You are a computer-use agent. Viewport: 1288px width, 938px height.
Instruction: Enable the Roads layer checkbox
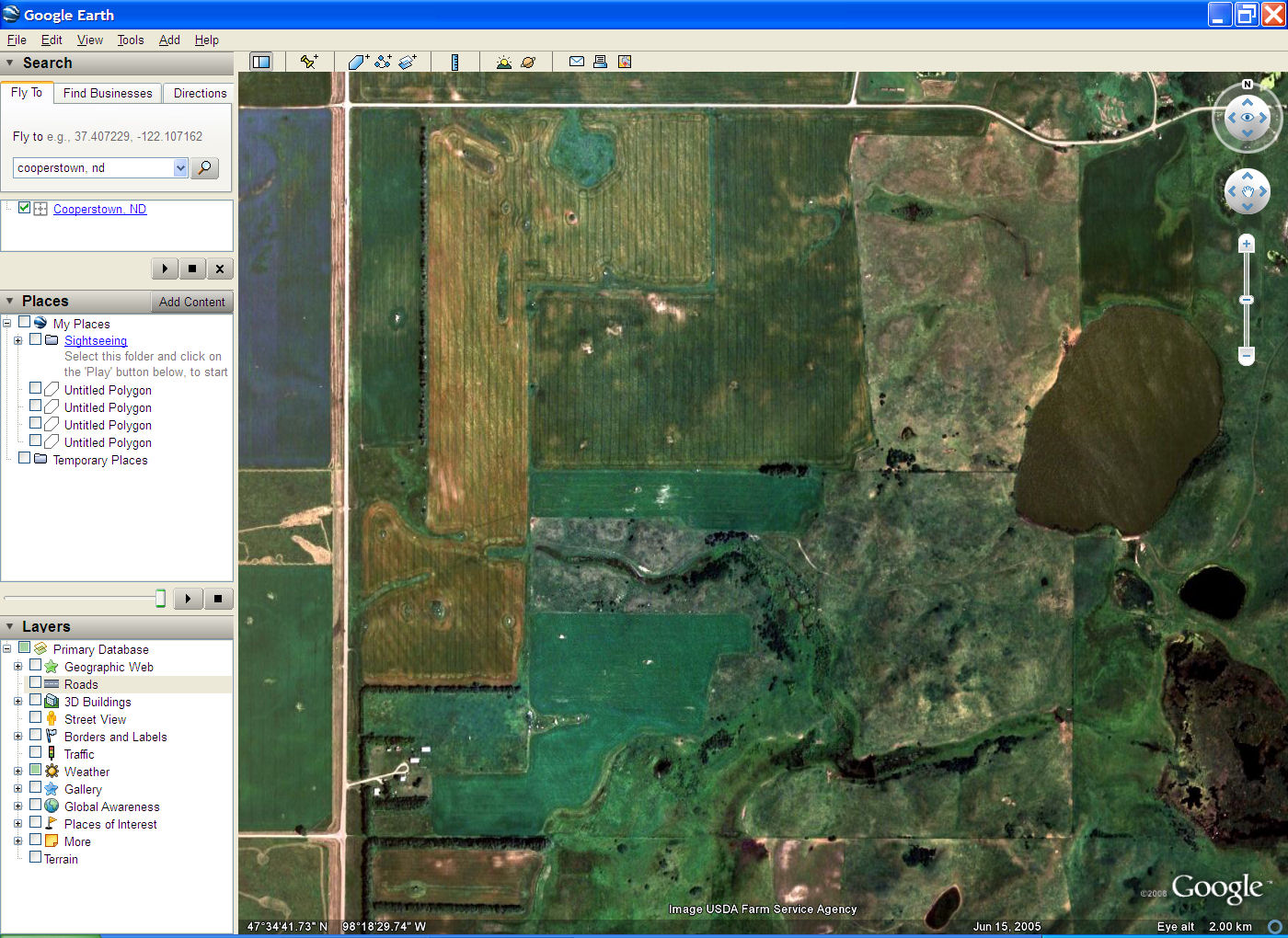coord(36,682)
